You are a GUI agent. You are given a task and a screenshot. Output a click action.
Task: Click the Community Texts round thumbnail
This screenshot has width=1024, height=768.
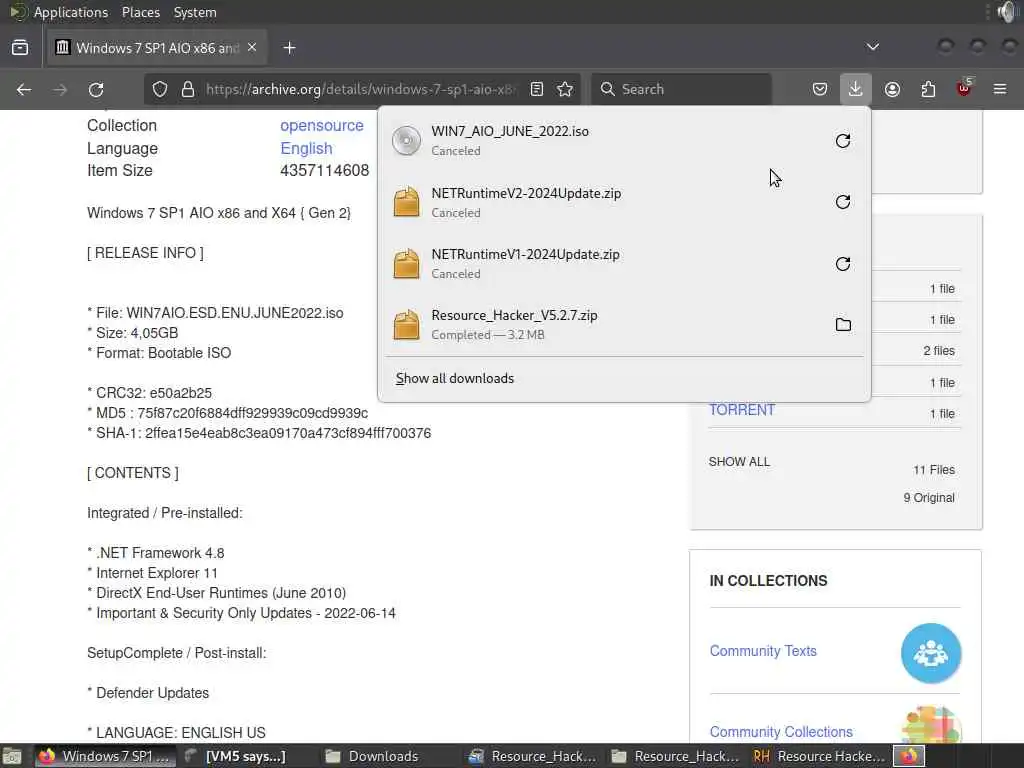click(x=931, y=653)
